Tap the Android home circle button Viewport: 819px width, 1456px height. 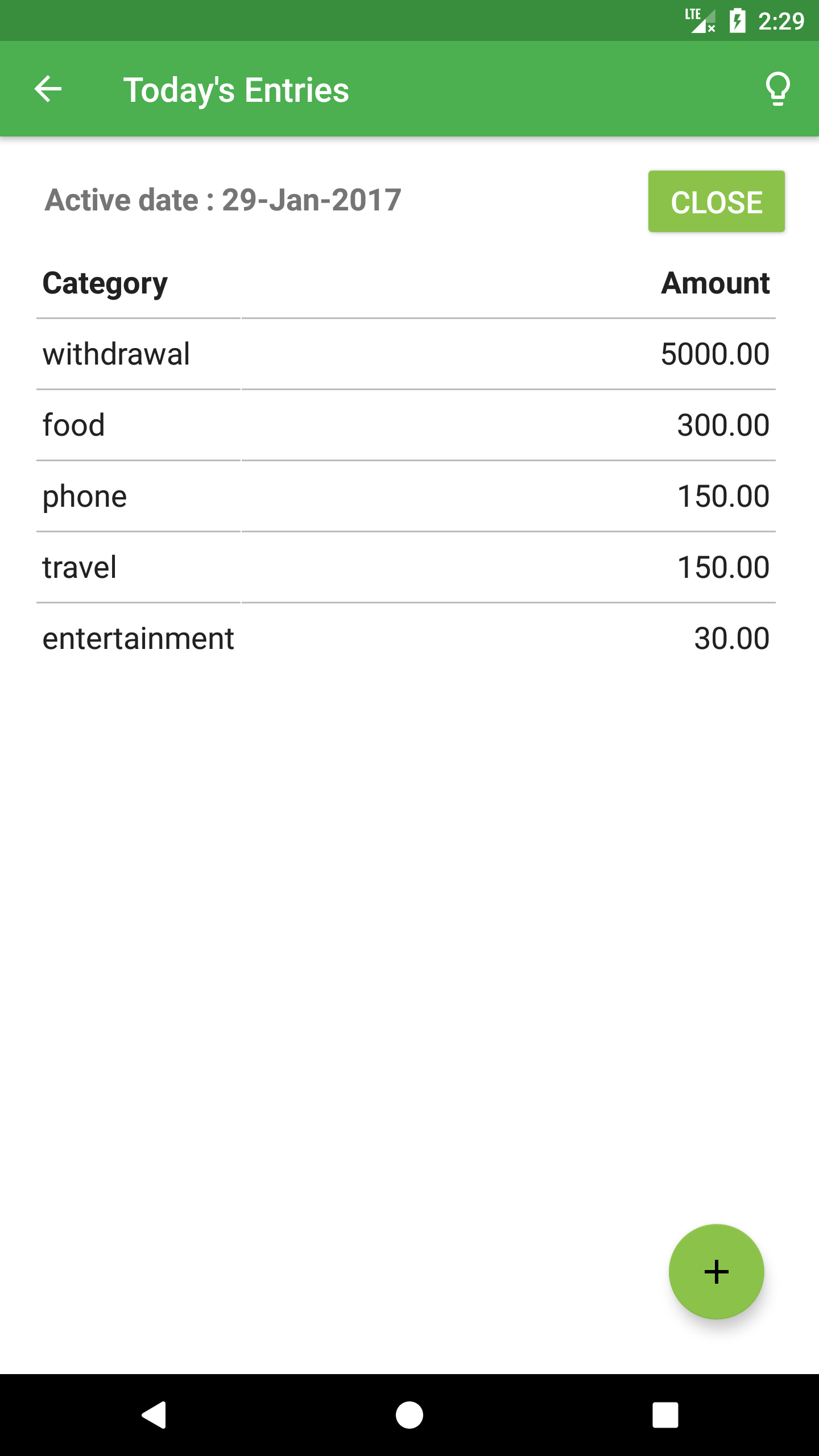click(409, 1414)
